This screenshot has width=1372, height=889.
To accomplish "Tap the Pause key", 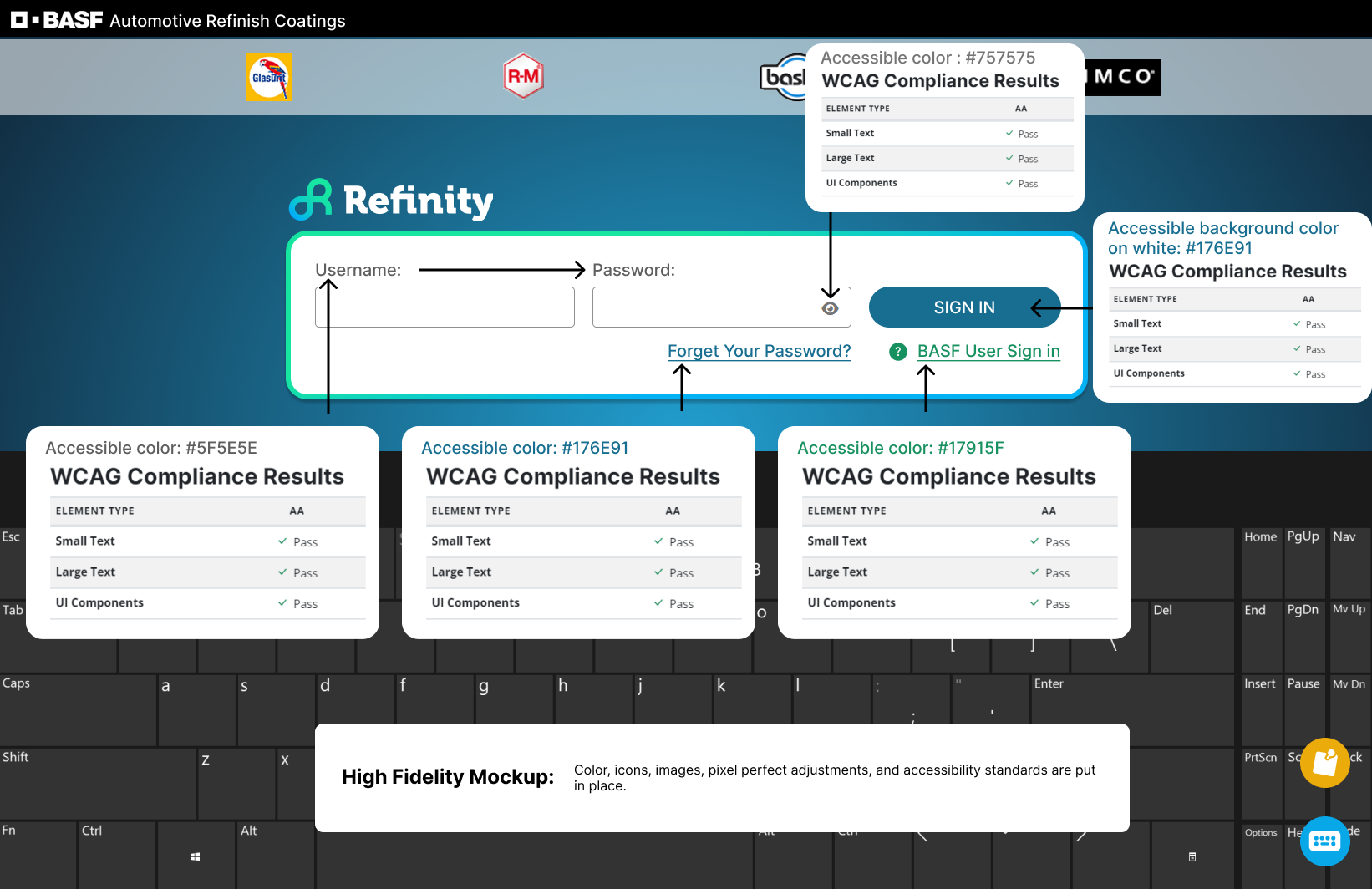I will click(x=1303, y=710).
